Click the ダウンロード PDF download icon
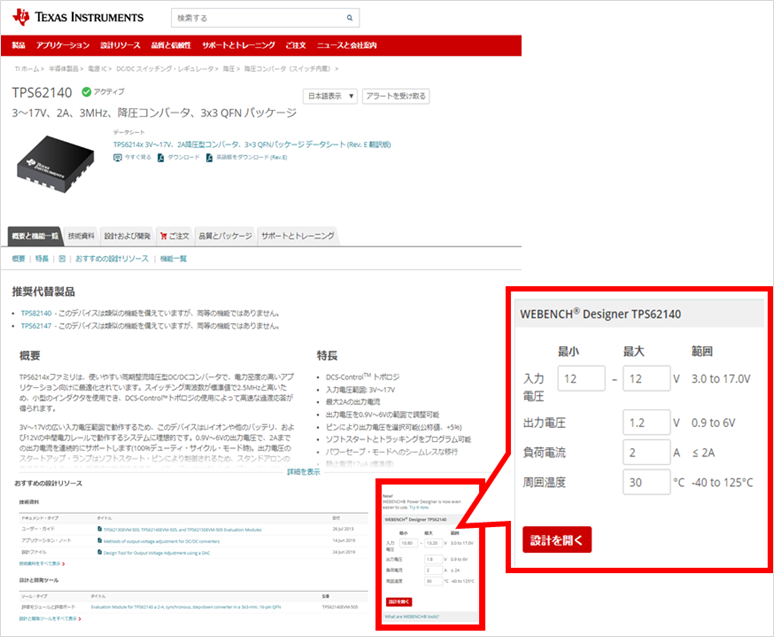Viewport: 774px width, 637px height. (161, 157)
